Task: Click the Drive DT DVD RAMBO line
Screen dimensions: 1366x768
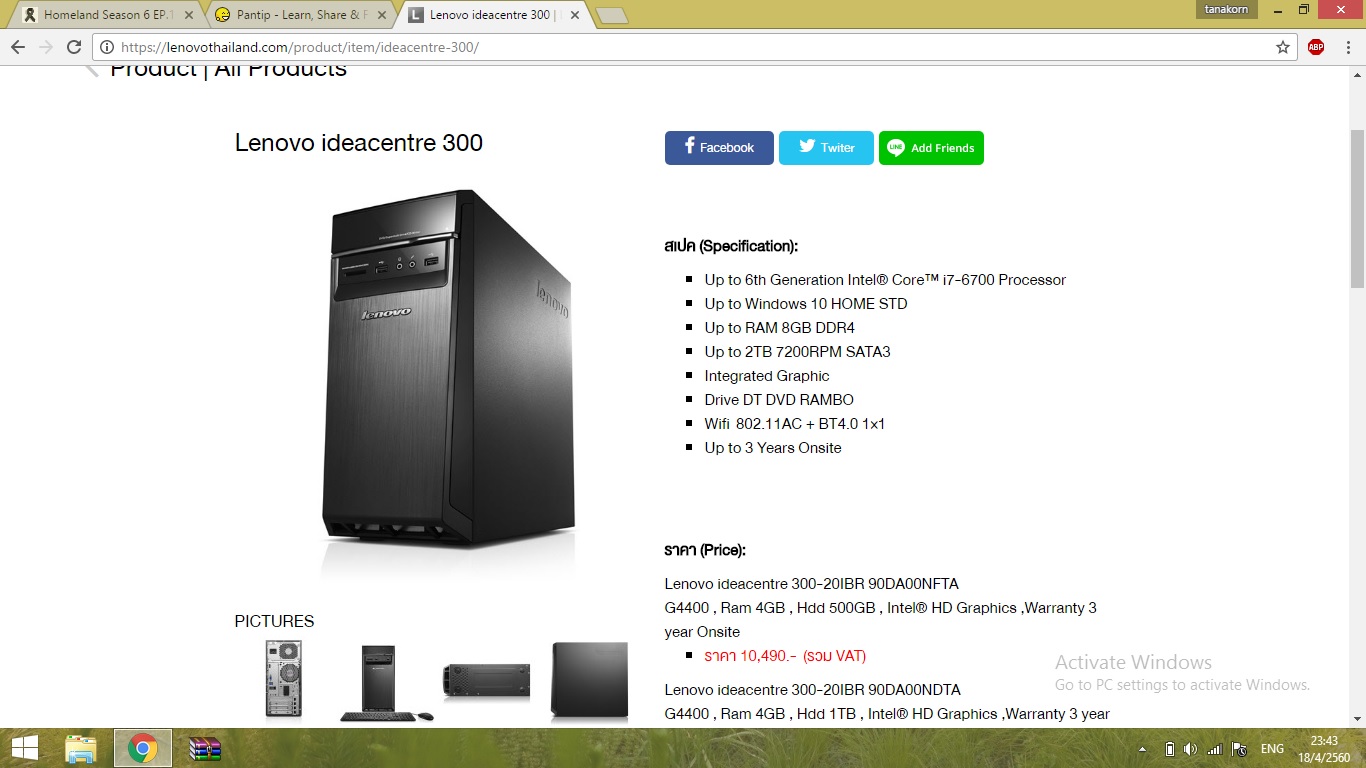Action: [779, 400]
